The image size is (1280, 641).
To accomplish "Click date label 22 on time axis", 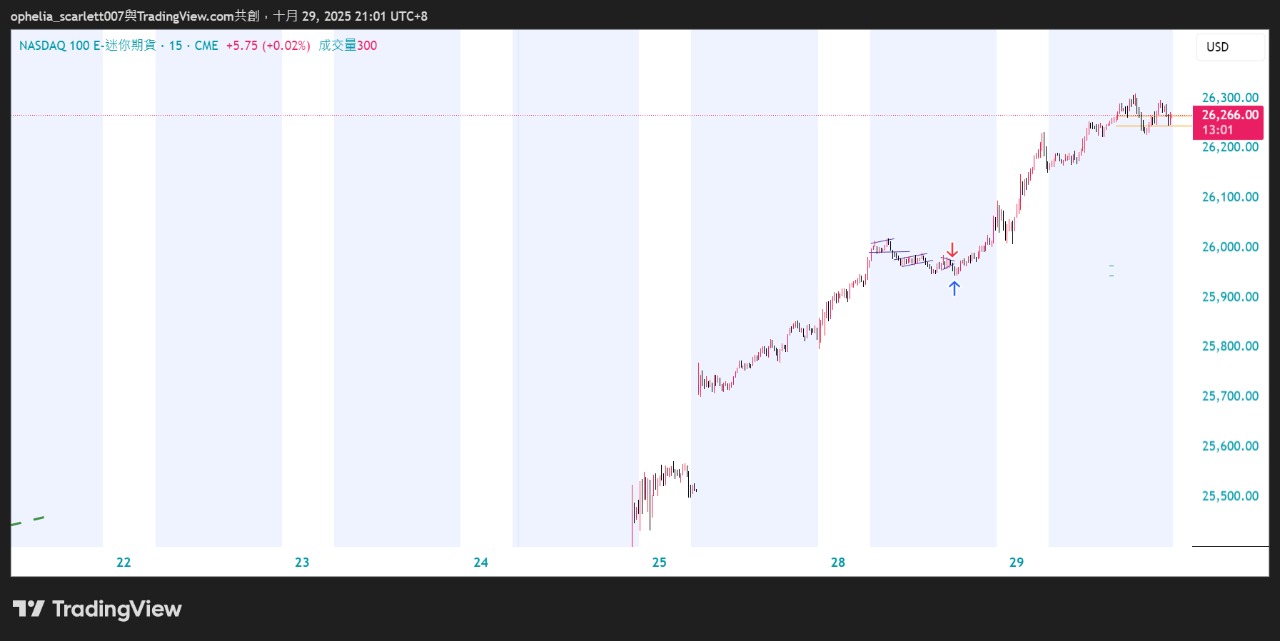I will (124, 563).
